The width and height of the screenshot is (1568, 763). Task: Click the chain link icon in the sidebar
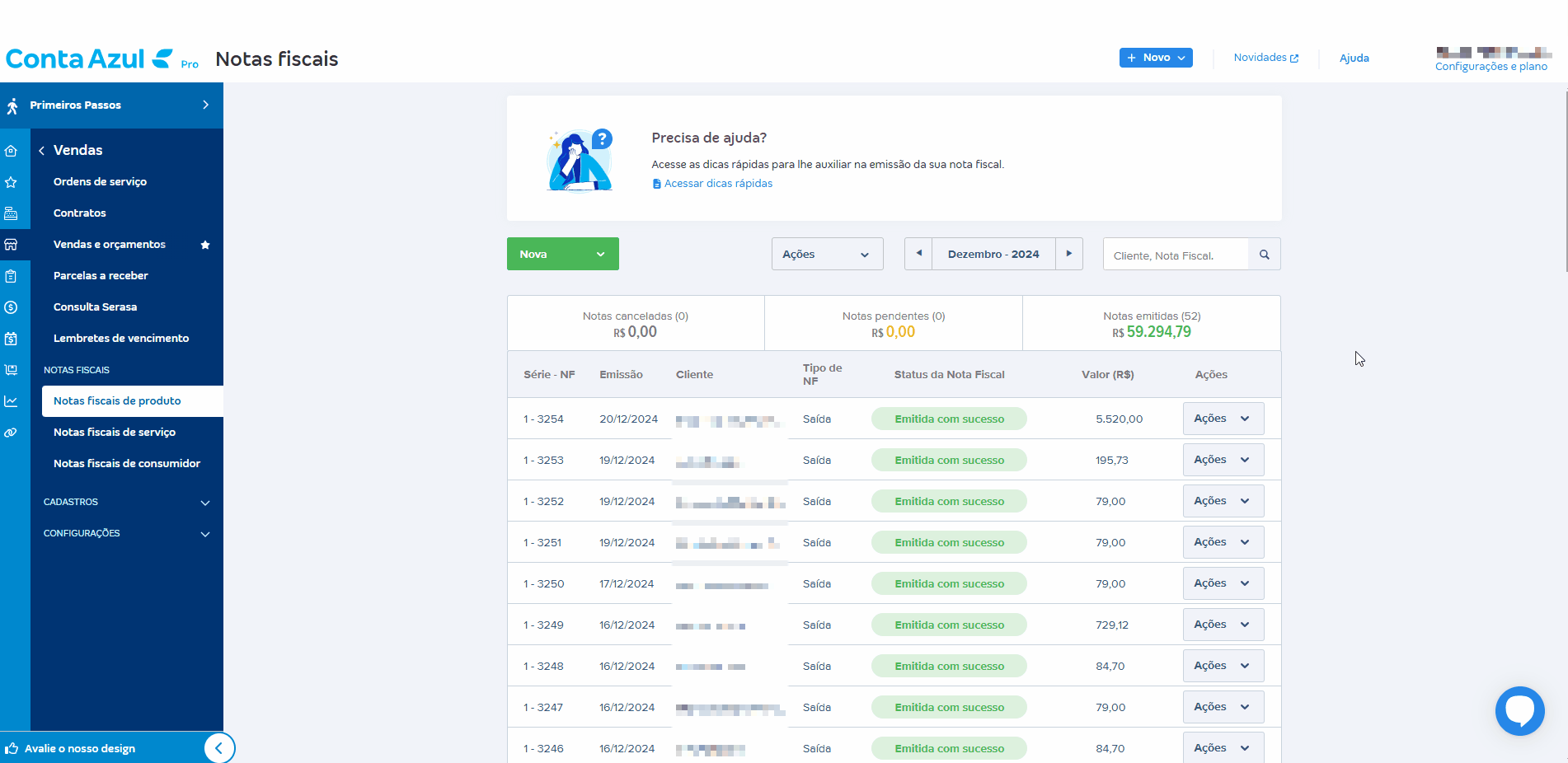pos(12,433)
